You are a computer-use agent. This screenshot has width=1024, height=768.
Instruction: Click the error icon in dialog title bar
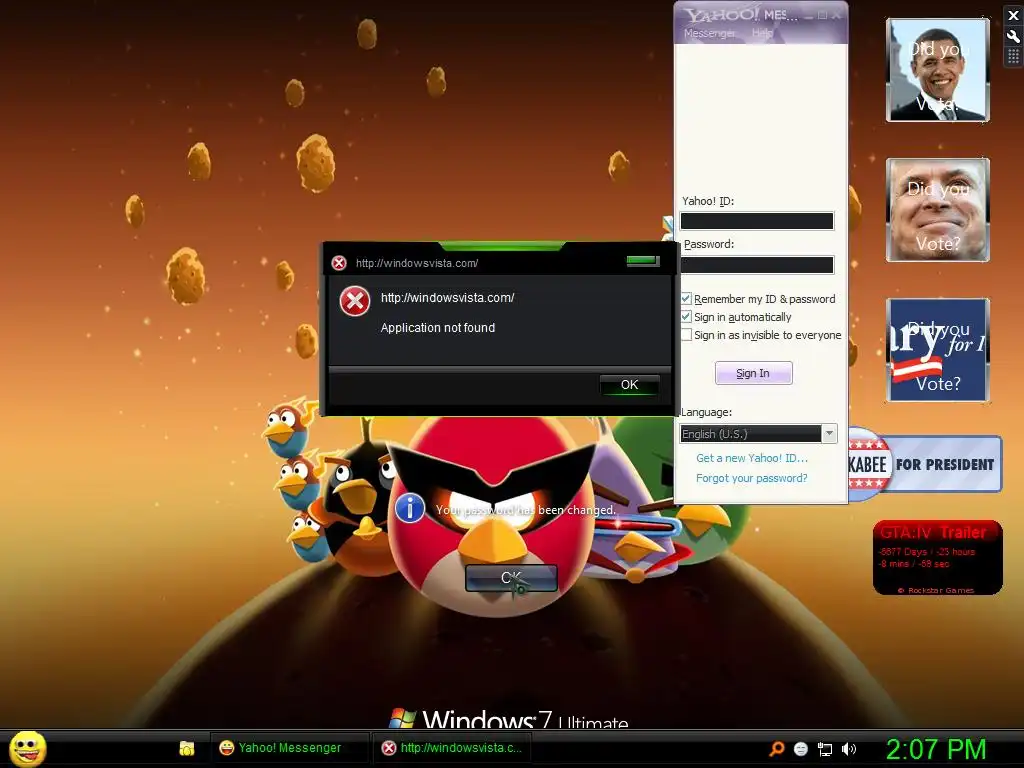pos(339,263)
